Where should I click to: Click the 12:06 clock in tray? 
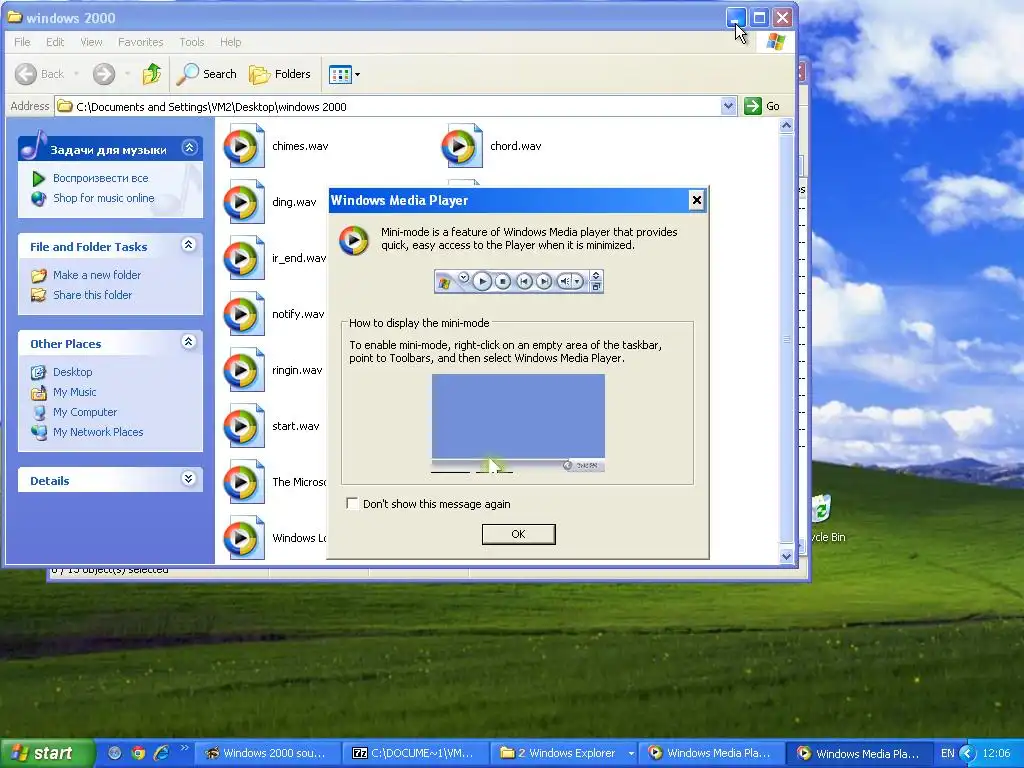tap(997, 753)
